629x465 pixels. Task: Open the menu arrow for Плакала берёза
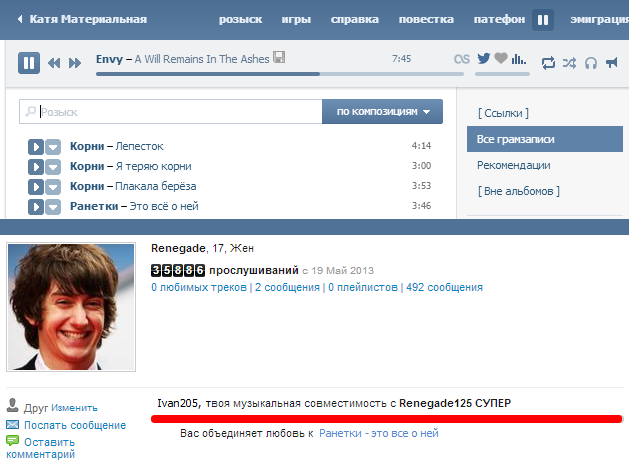(53, 187)
